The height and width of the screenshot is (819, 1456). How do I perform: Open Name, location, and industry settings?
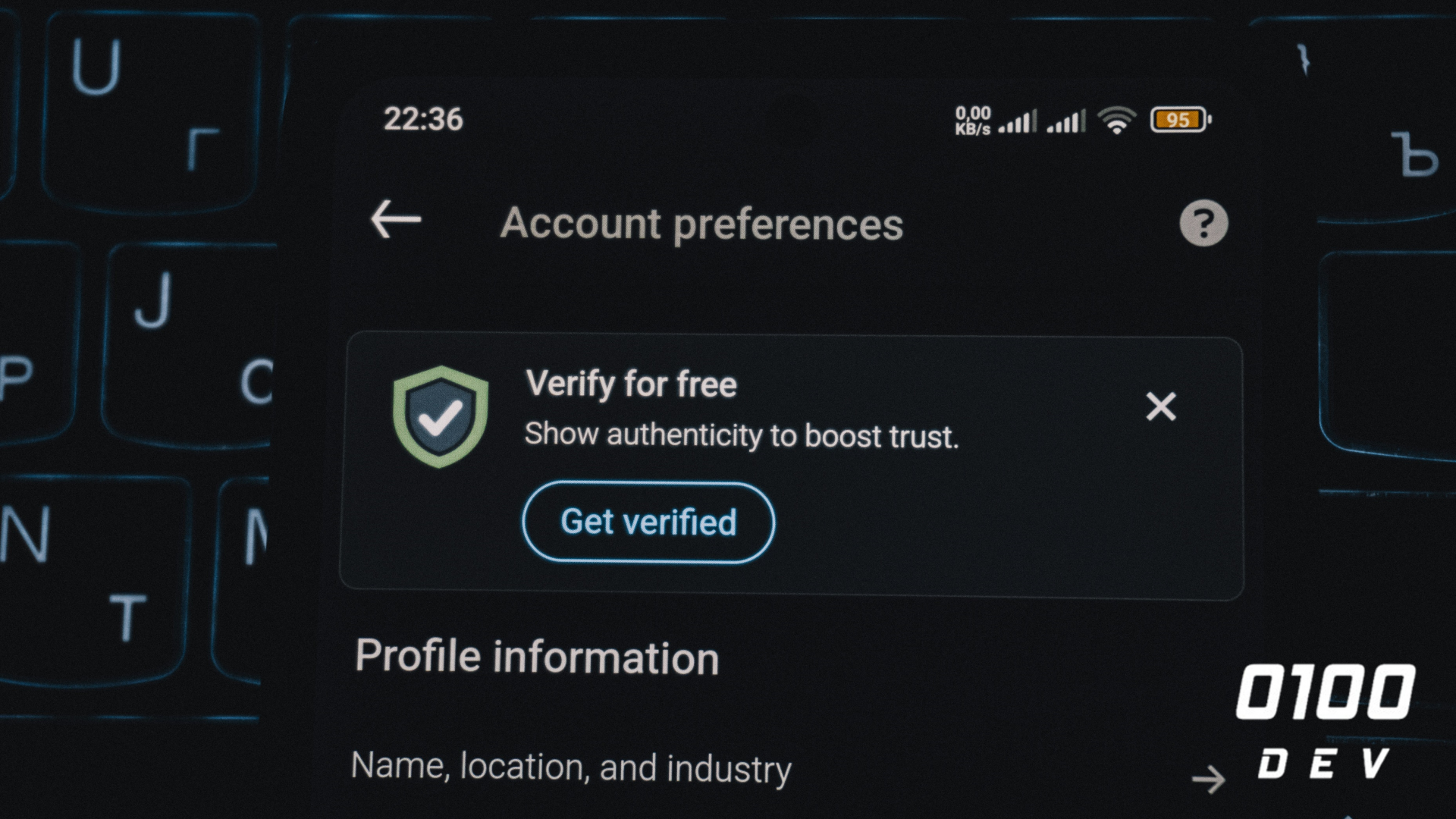click(x=571, y=767)
